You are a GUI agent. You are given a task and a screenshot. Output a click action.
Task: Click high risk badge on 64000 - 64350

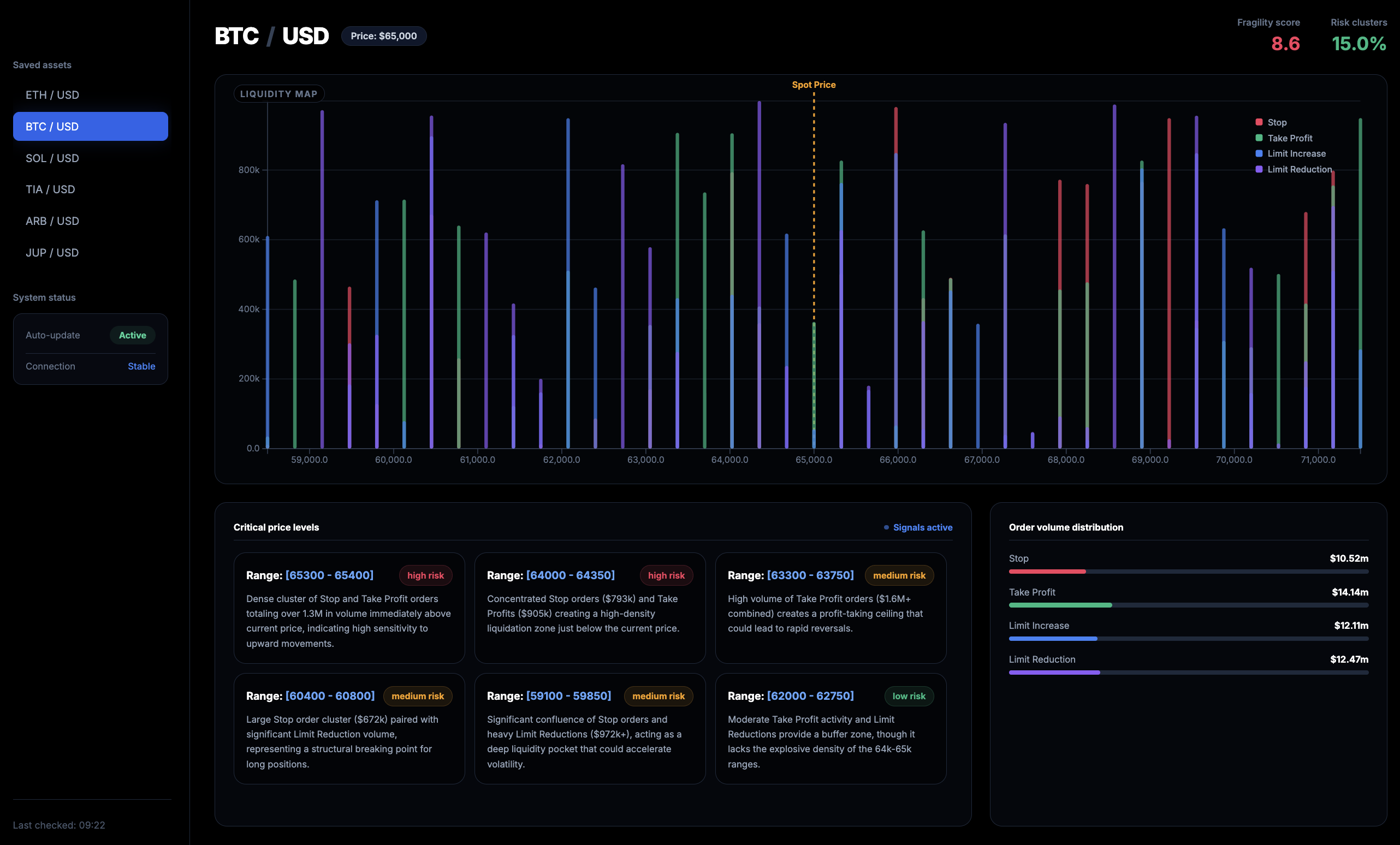[666, 575]
